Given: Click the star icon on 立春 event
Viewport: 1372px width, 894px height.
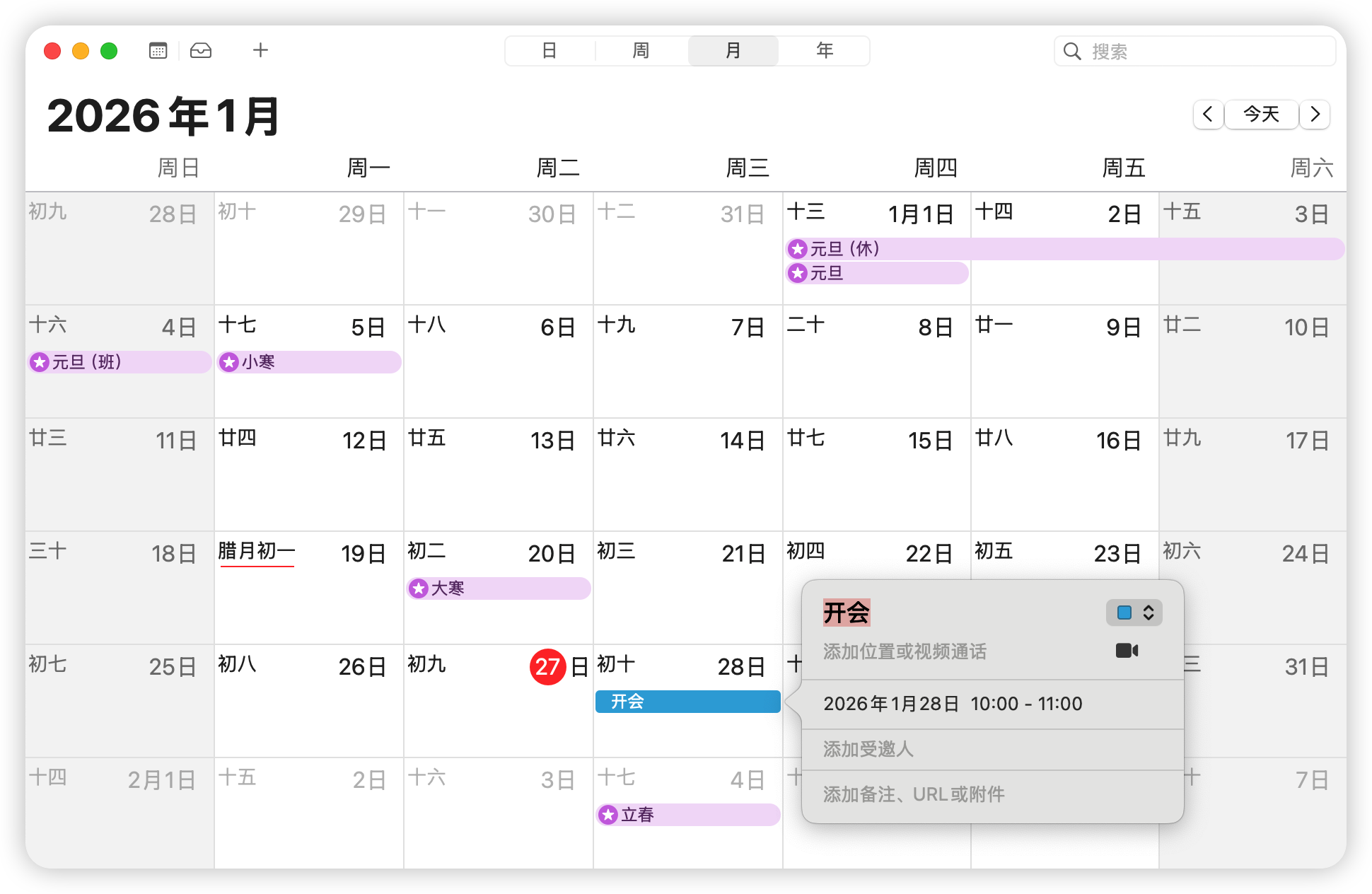Looking at the screenshot, I should click(608, 815).
